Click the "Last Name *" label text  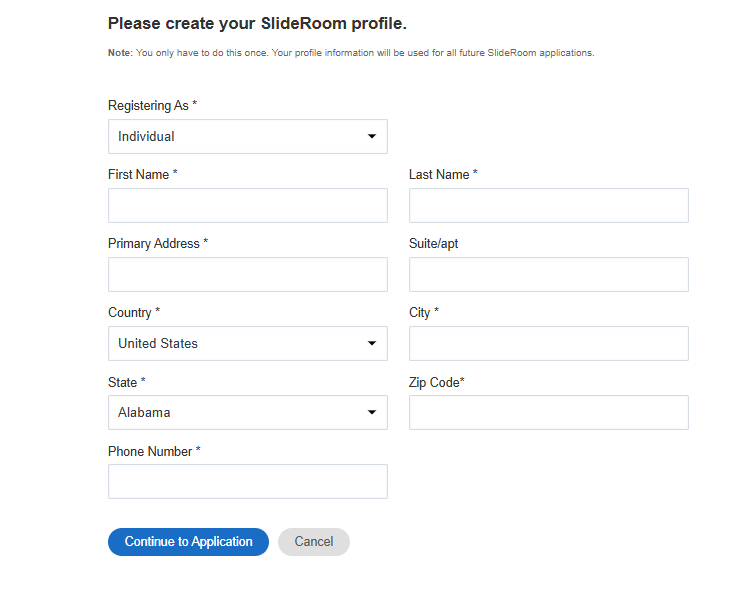(x=443, y=175)
